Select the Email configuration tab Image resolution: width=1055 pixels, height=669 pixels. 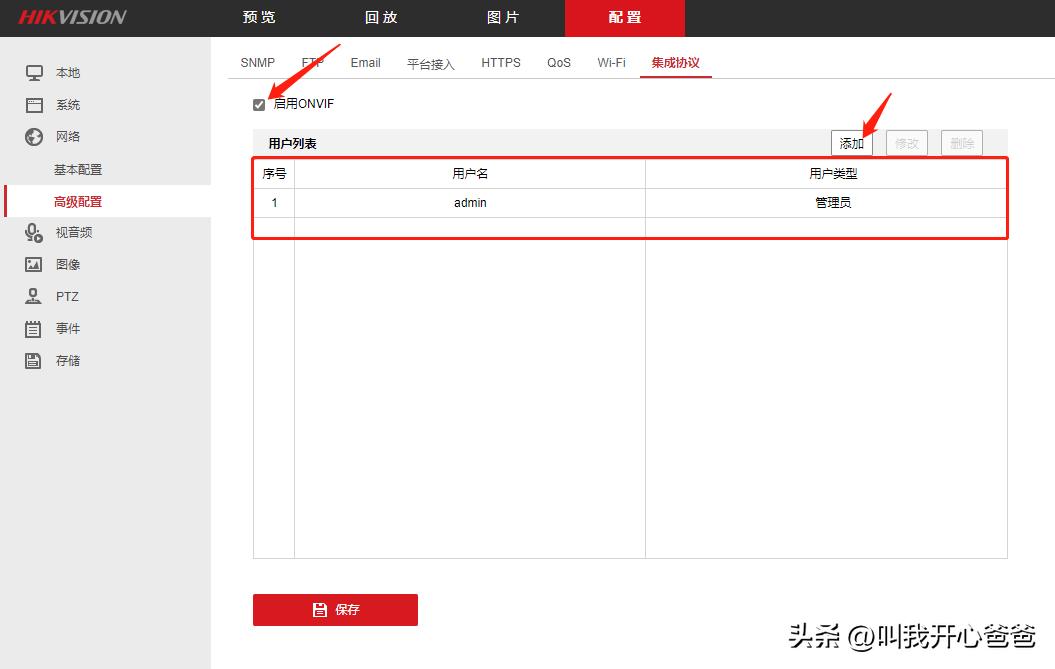coord(365,62)
